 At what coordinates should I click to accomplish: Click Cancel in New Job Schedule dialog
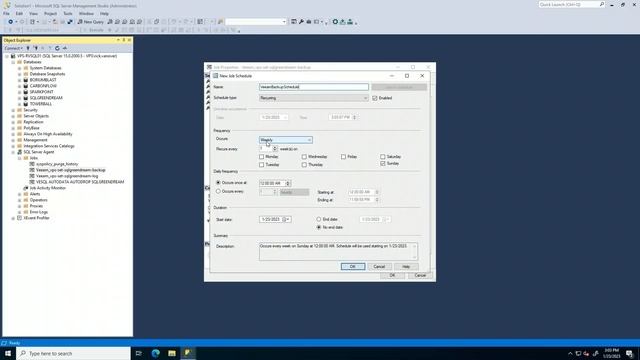click(379, 267)
